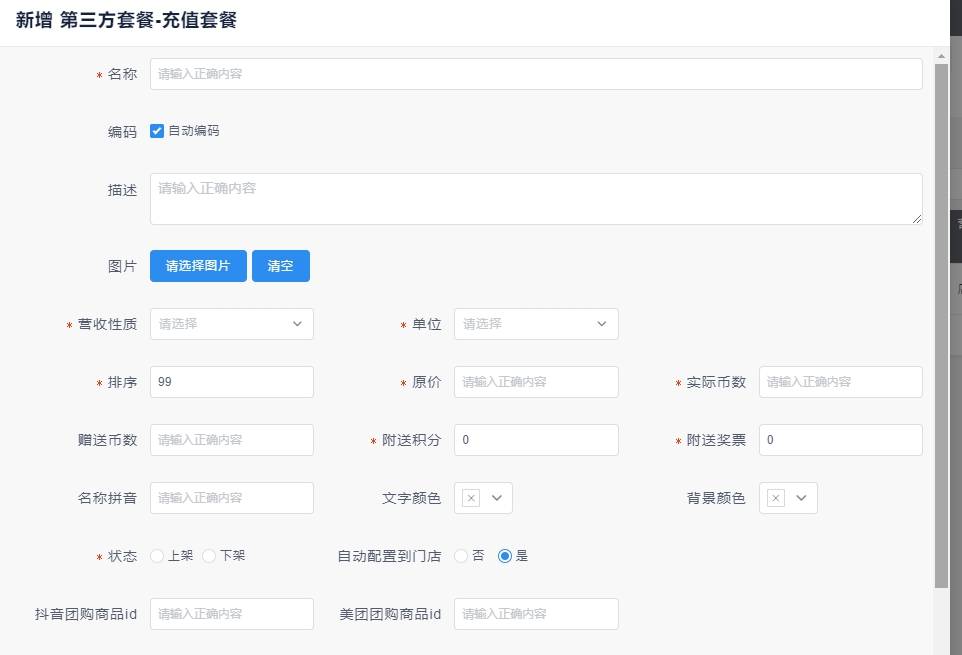Expand the 背景颜色 picker arrow
The height and width of the screenshot is (655, 962).
801,498
